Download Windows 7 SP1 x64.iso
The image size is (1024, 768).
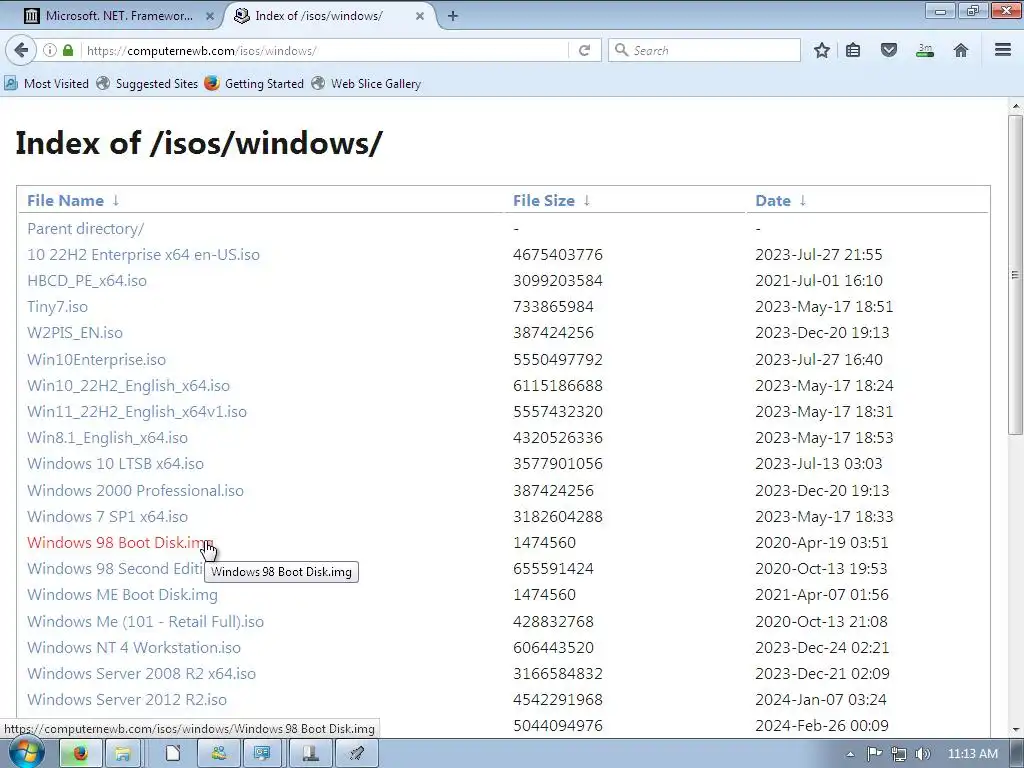107,517
